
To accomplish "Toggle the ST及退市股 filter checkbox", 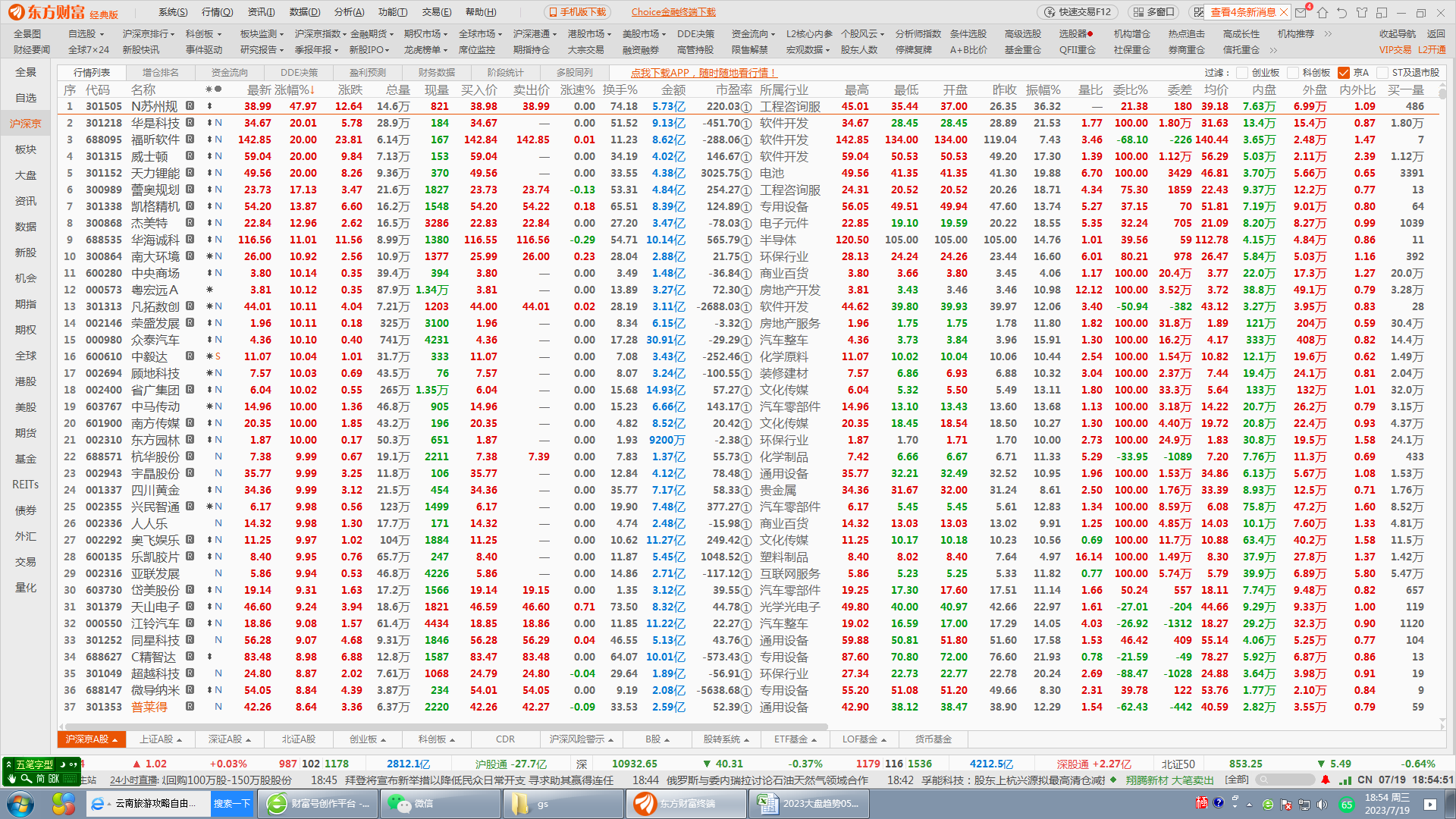I will (1382, 73).
